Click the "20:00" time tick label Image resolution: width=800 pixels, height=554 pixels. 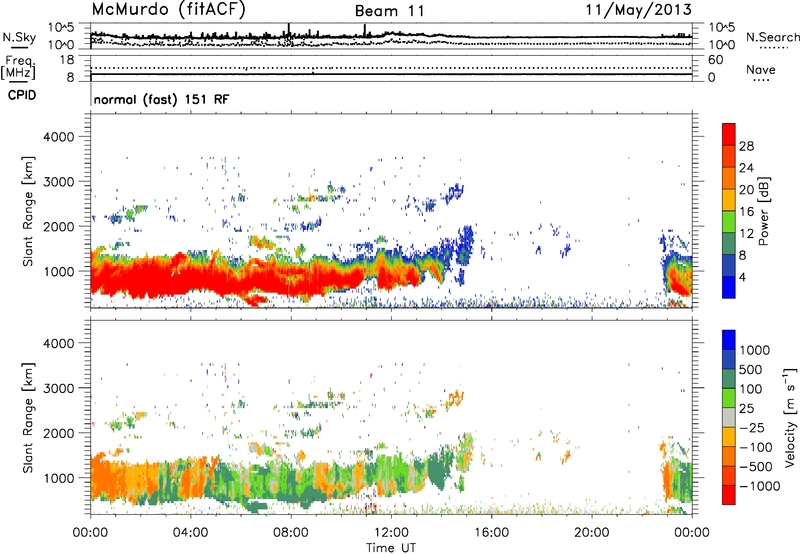click(592, 533)
